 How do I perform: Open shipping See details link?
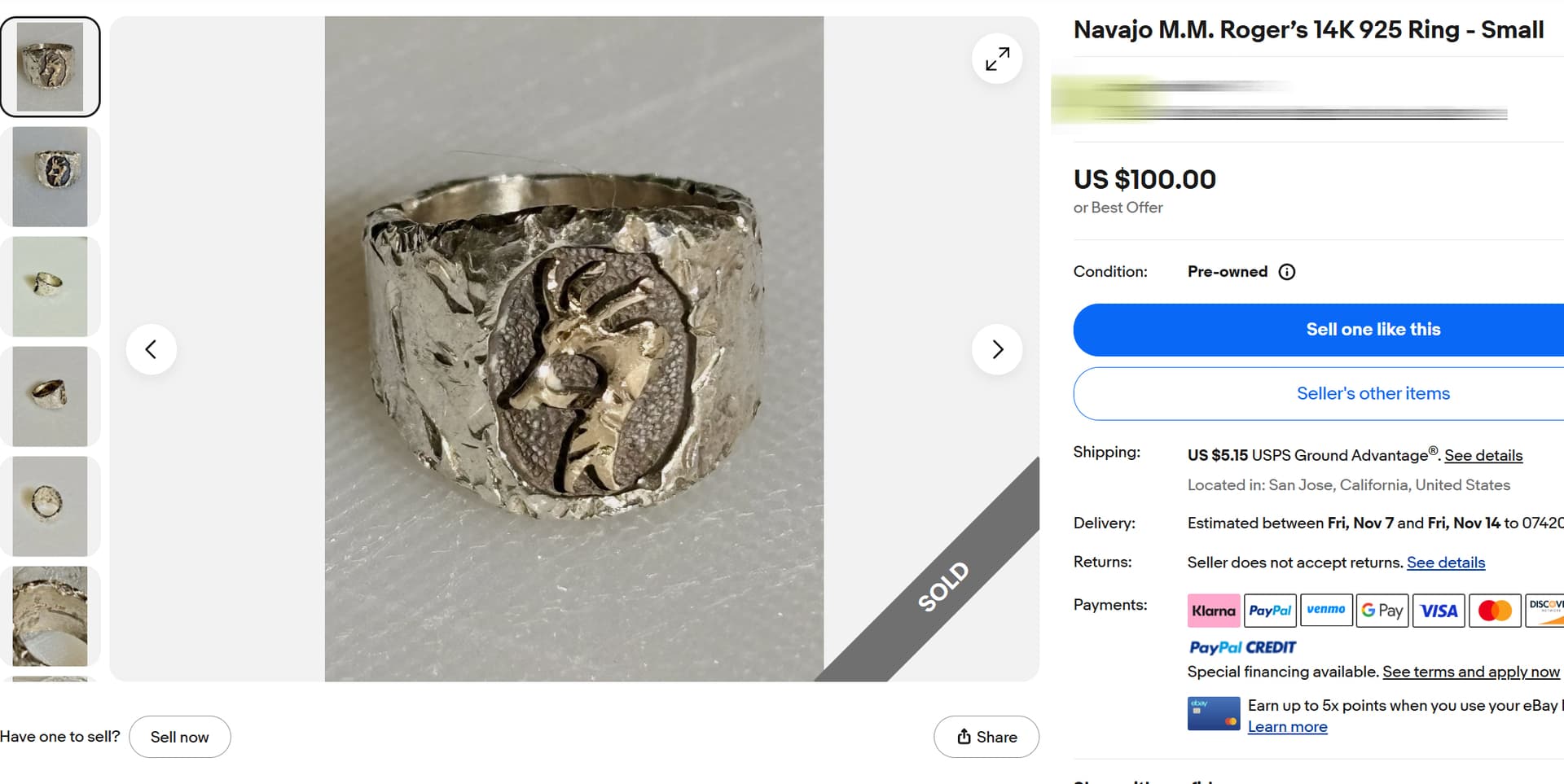[1483, 456]
